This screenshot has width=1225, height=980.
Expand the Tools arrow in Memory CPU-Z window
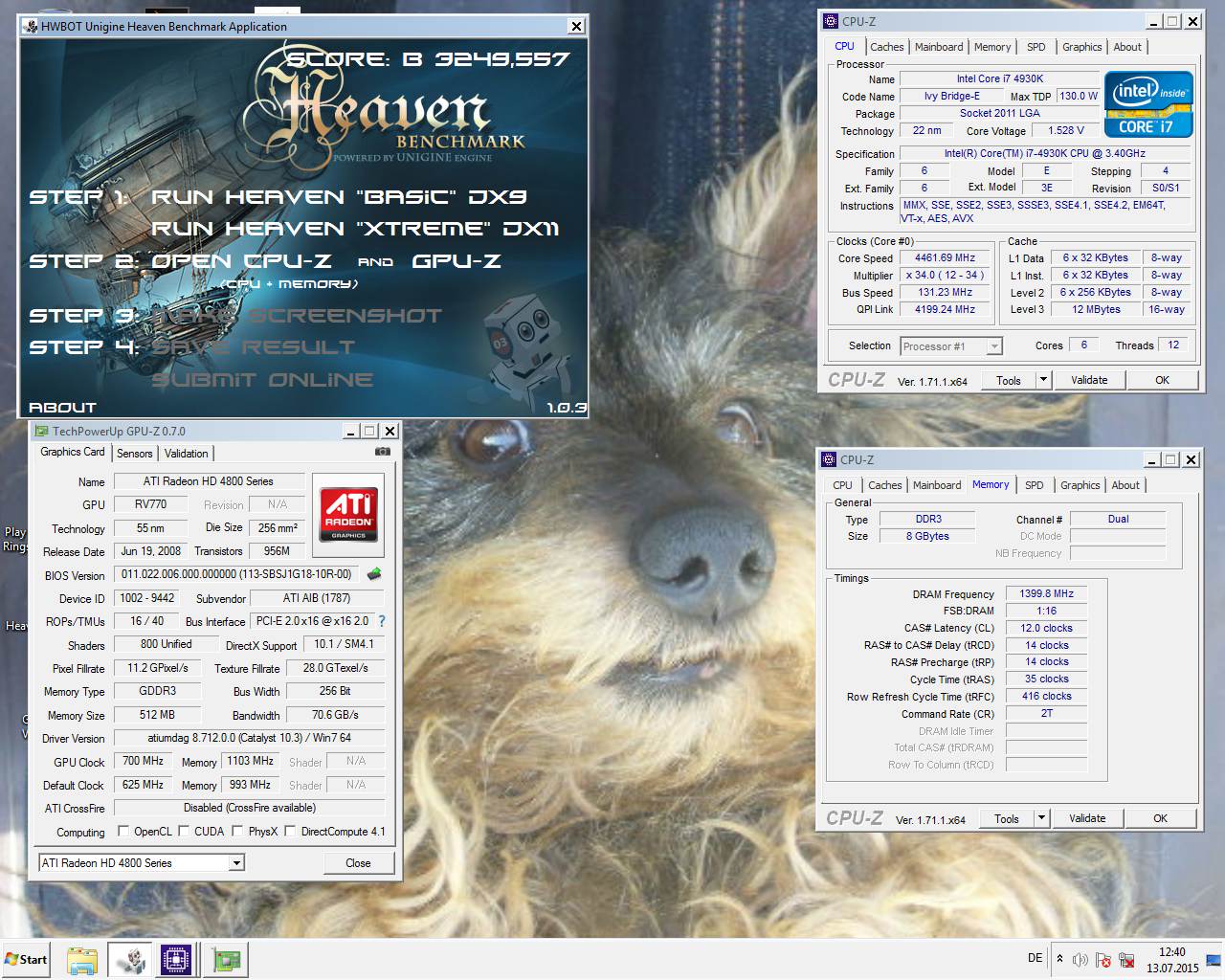tap(1041, 818)
